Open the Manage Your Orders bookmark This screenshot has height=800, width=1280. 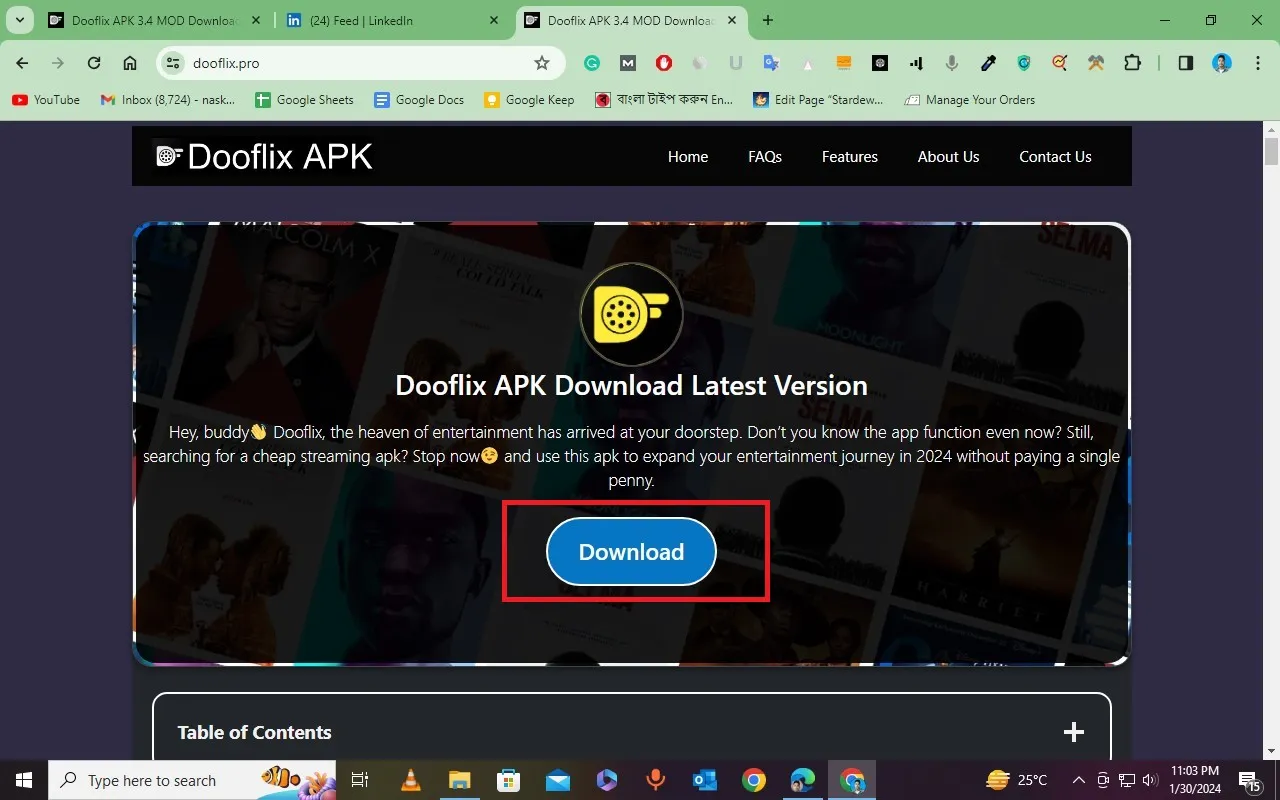tap(969, 99)
